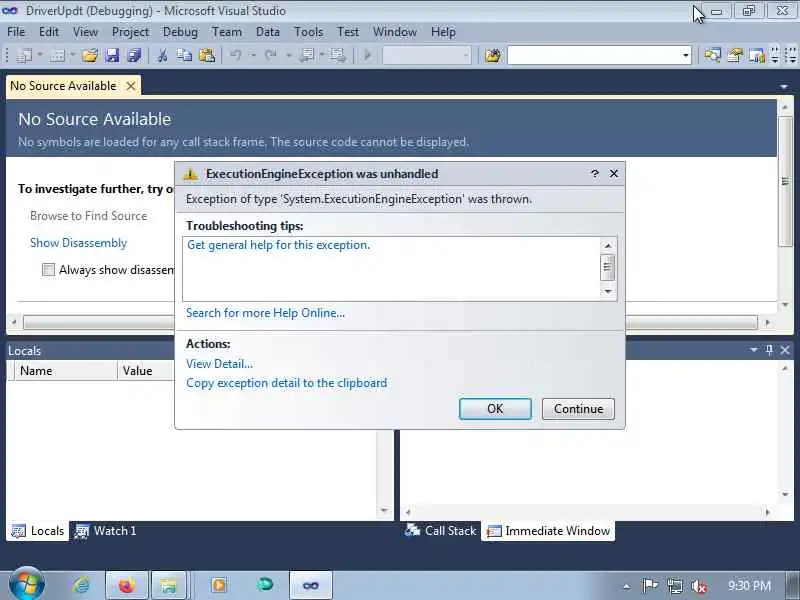Launch Internet Explorer from taskbar
The image size is (800, 600).
click(81, 585)
